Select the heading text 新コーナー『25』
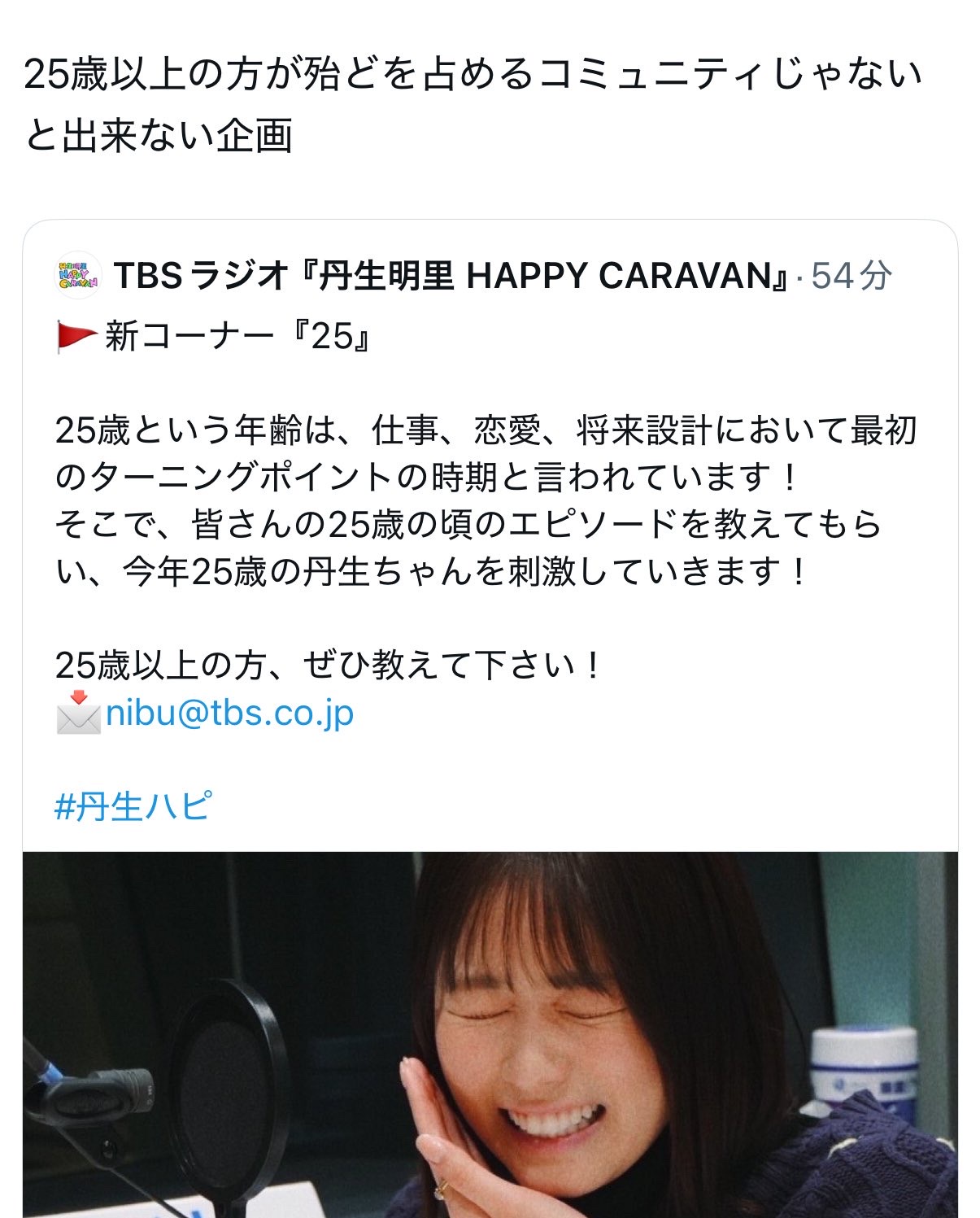The width and height of the screenshot is (980, 1218). pos(237,336)
